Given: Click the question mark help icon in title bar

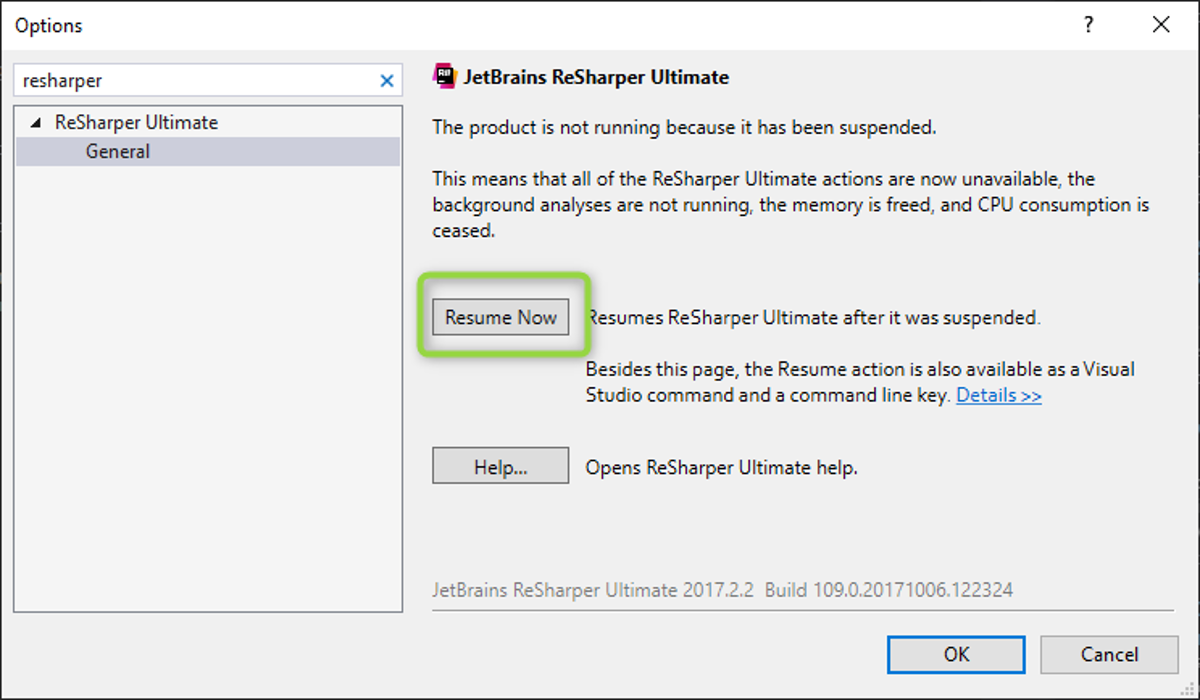Looking at the screenshot, I should (1089, 26).
